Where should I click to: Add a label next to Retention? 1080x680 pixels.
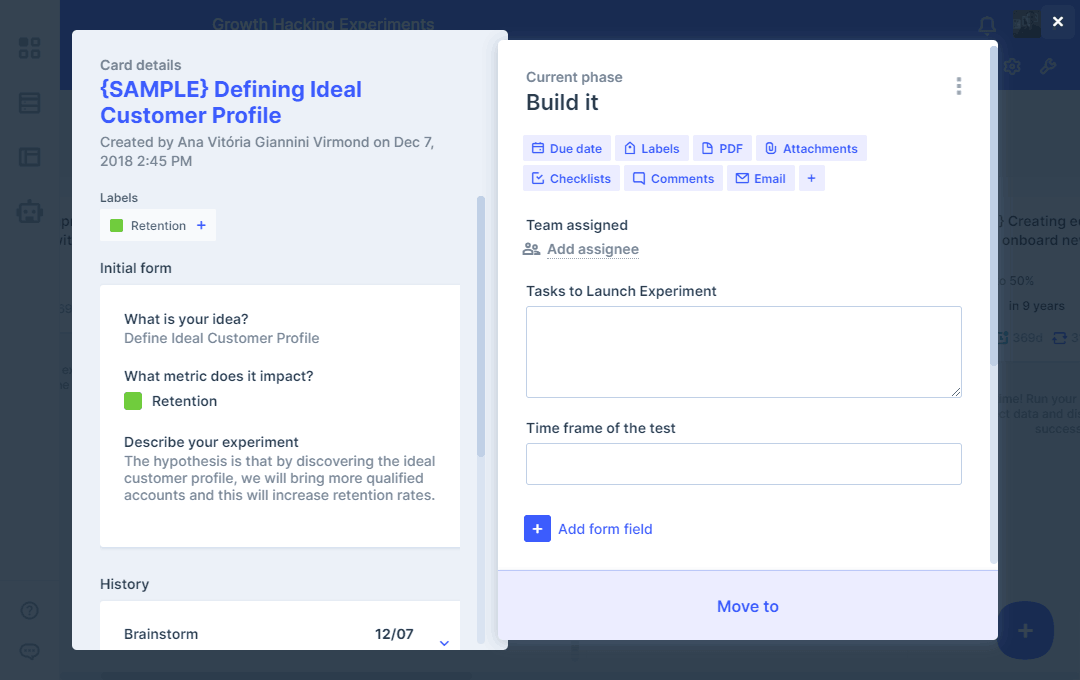click(x=201, y=226)
